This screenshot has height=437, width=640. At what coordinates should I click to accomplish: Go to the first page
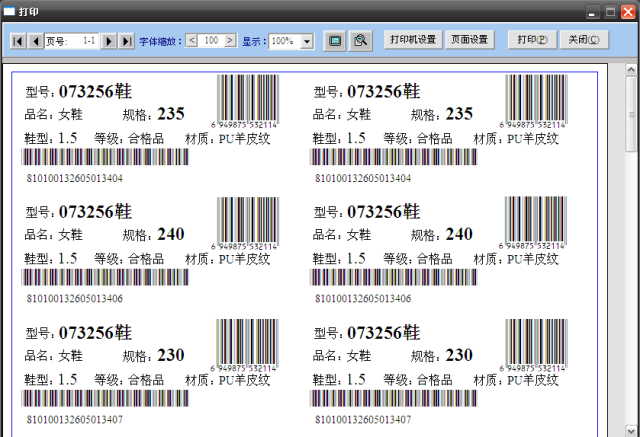(x=18, y=41)
